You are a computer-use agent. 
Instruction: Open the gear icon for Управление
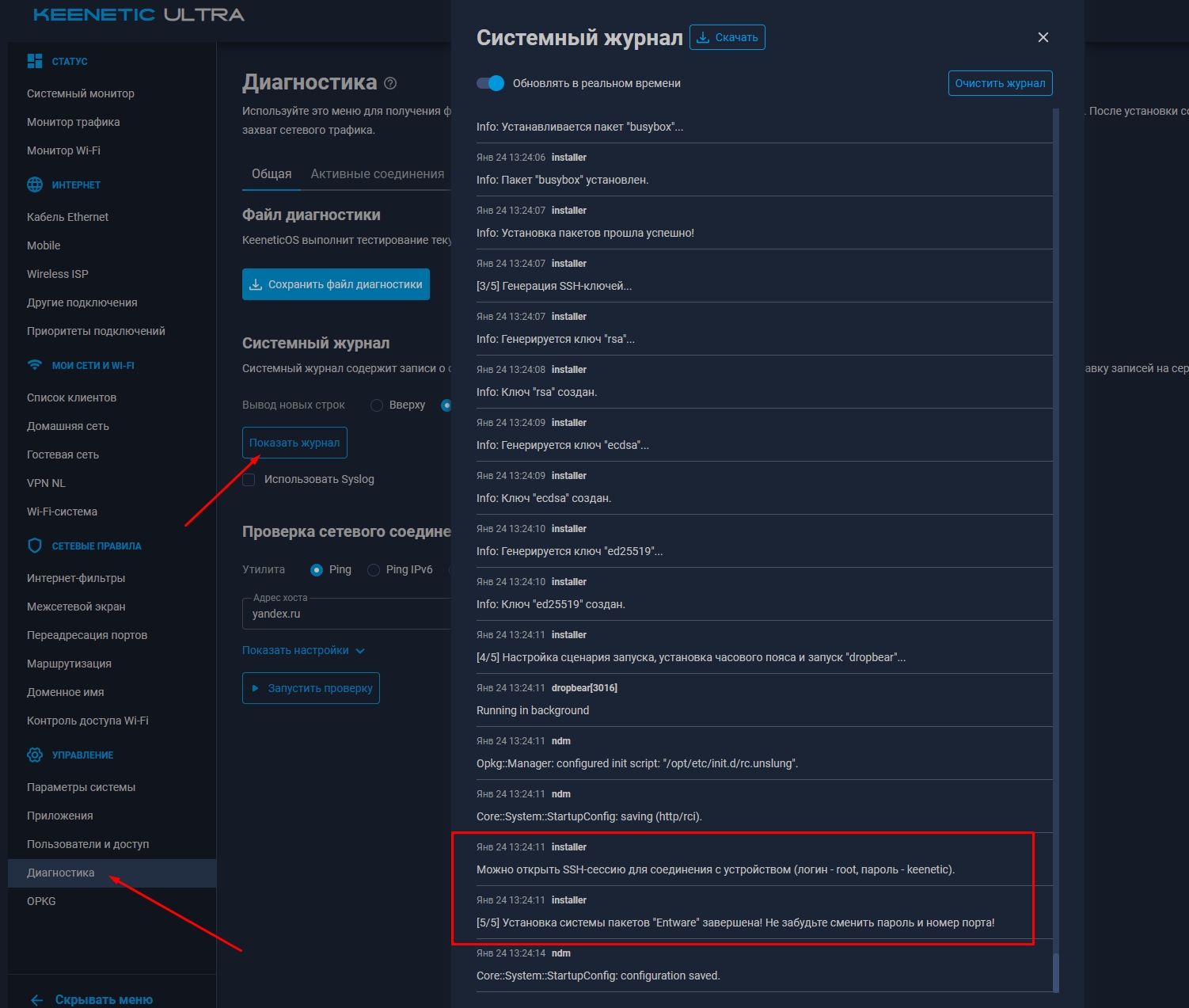pyautogui.click(x=34, y=754)
